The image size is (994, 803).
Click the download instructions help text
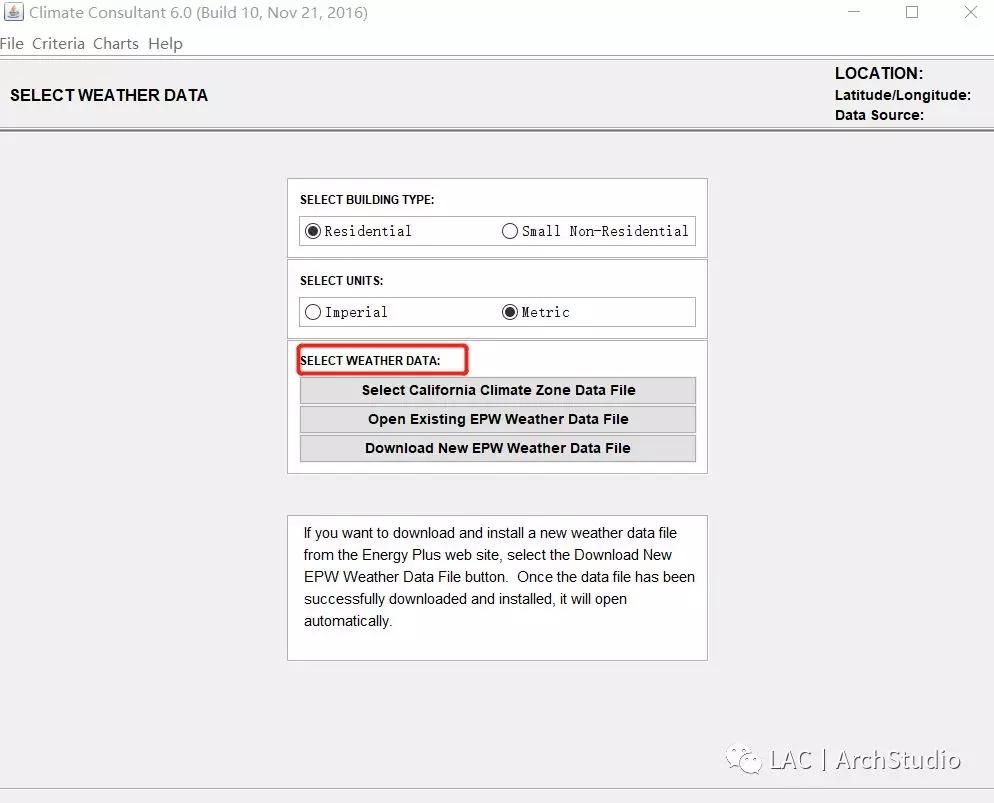(498, 577)
